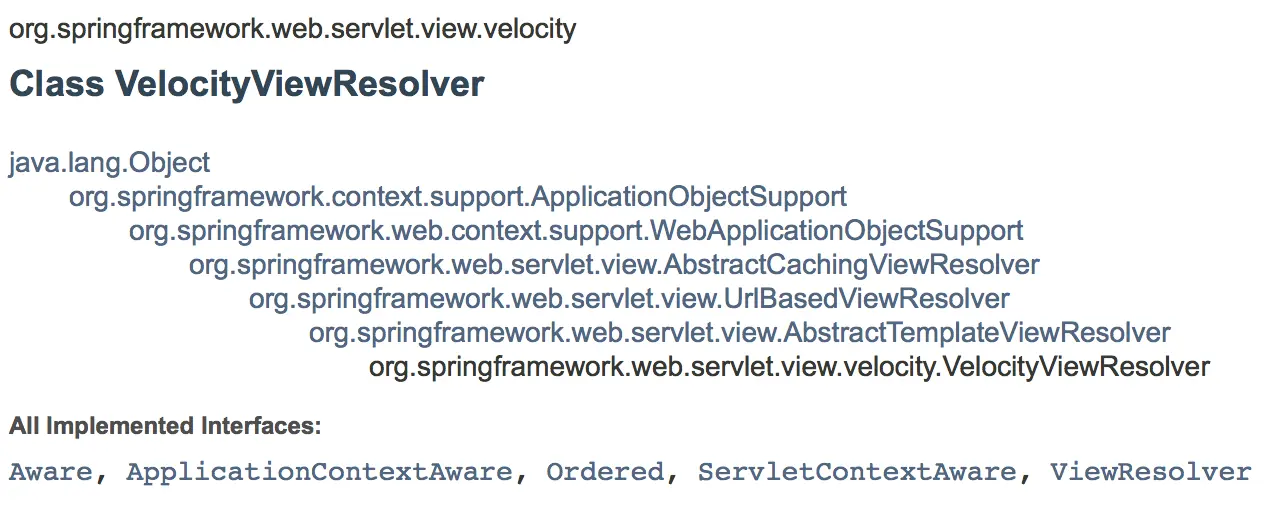Open the java.lang.Object link
1272x516 pixels.
click(x=110, y=163)
